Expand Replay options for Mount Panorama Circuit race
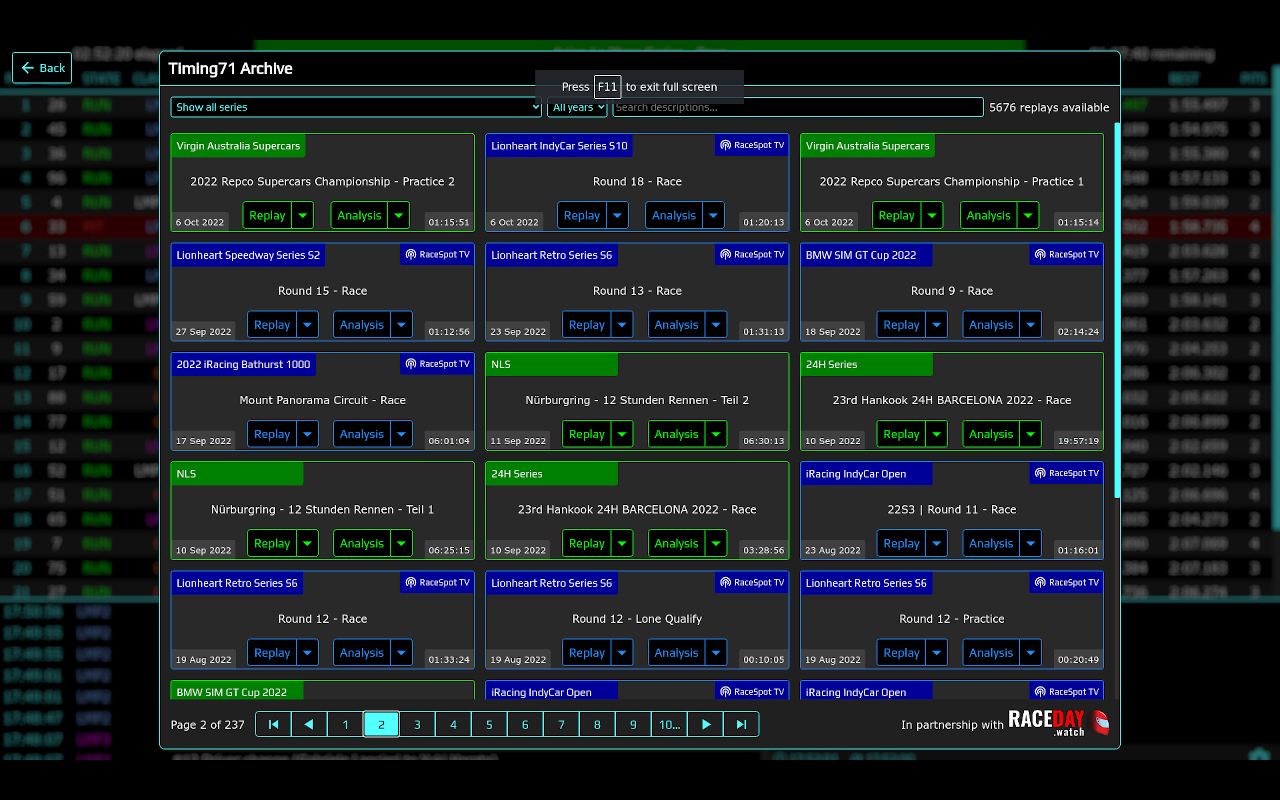The width and height of the screenshot is (1280, 800). [x=307, y=434]
